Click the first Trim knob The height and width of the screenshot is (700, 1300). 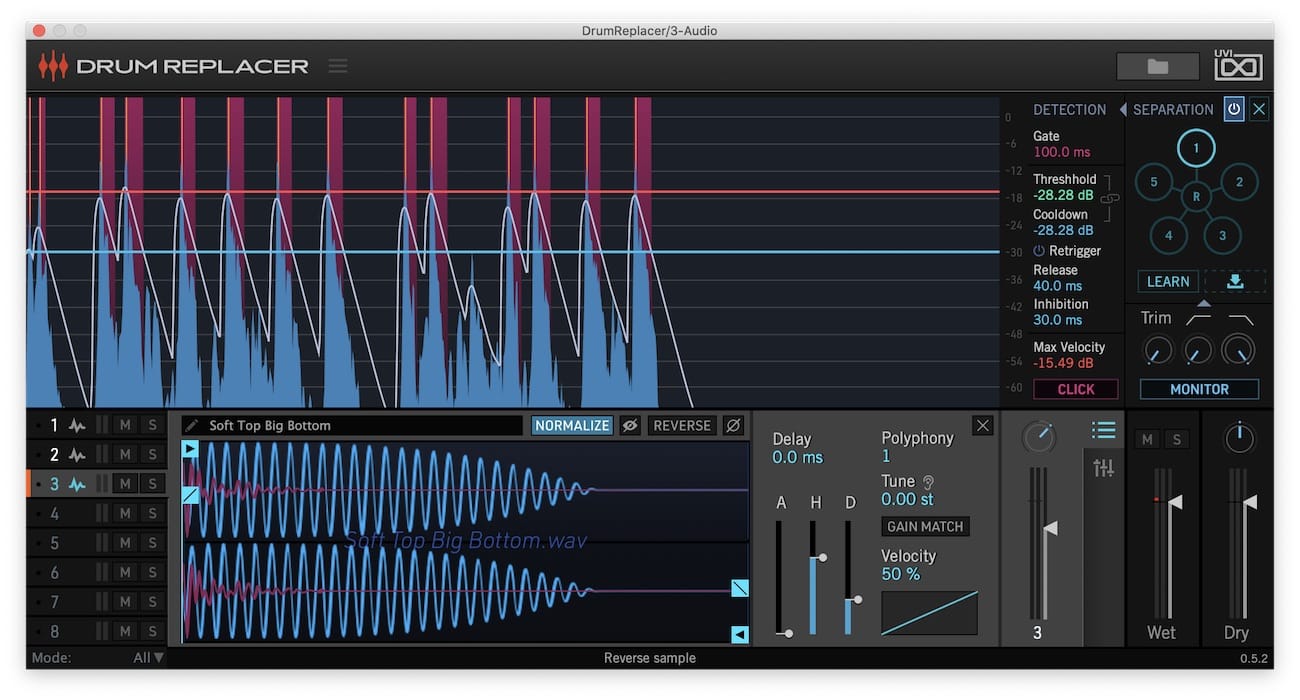coord(1157,350)
